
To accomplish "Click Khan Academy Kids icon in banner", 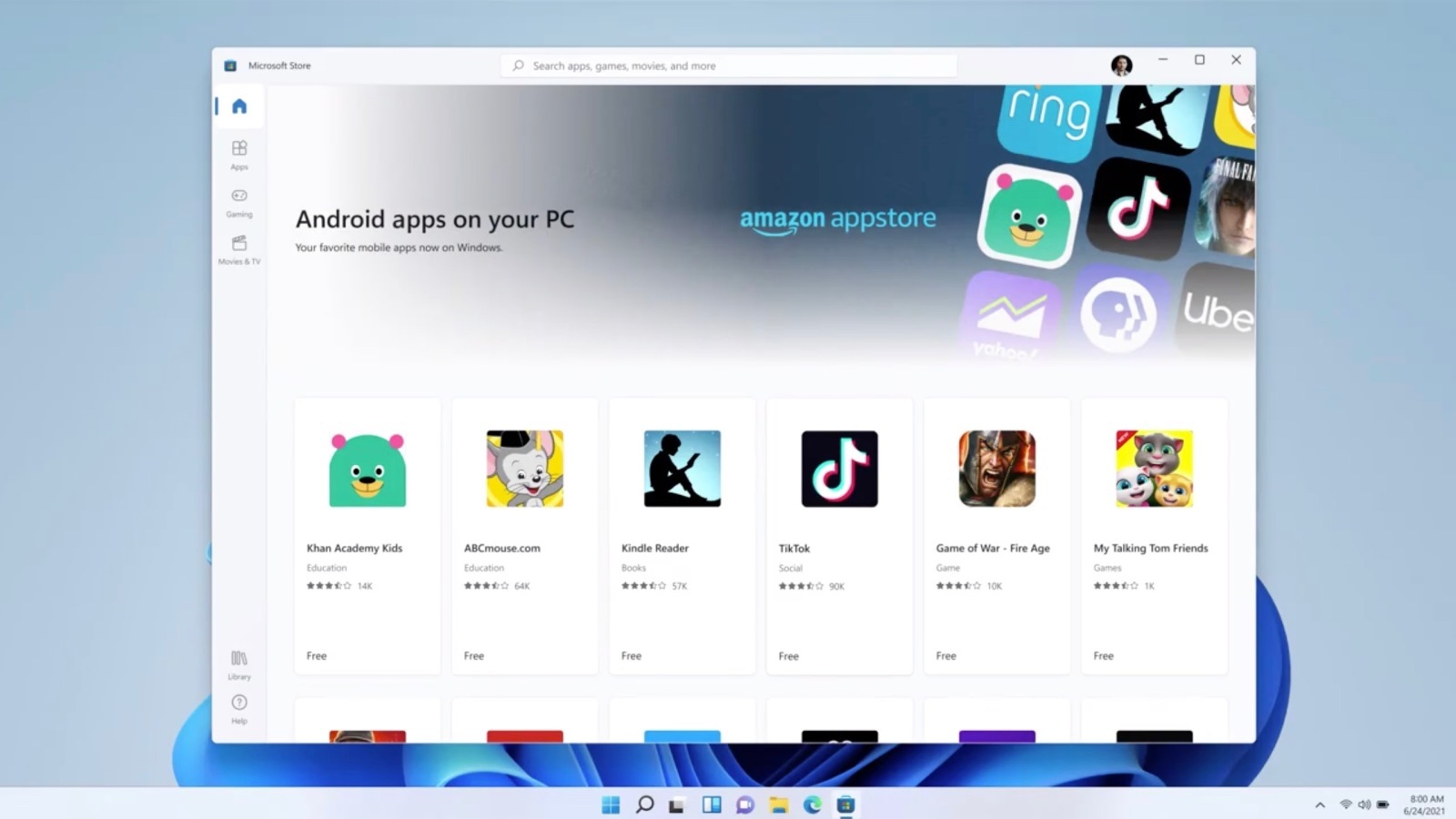I will pos(1028,217).
